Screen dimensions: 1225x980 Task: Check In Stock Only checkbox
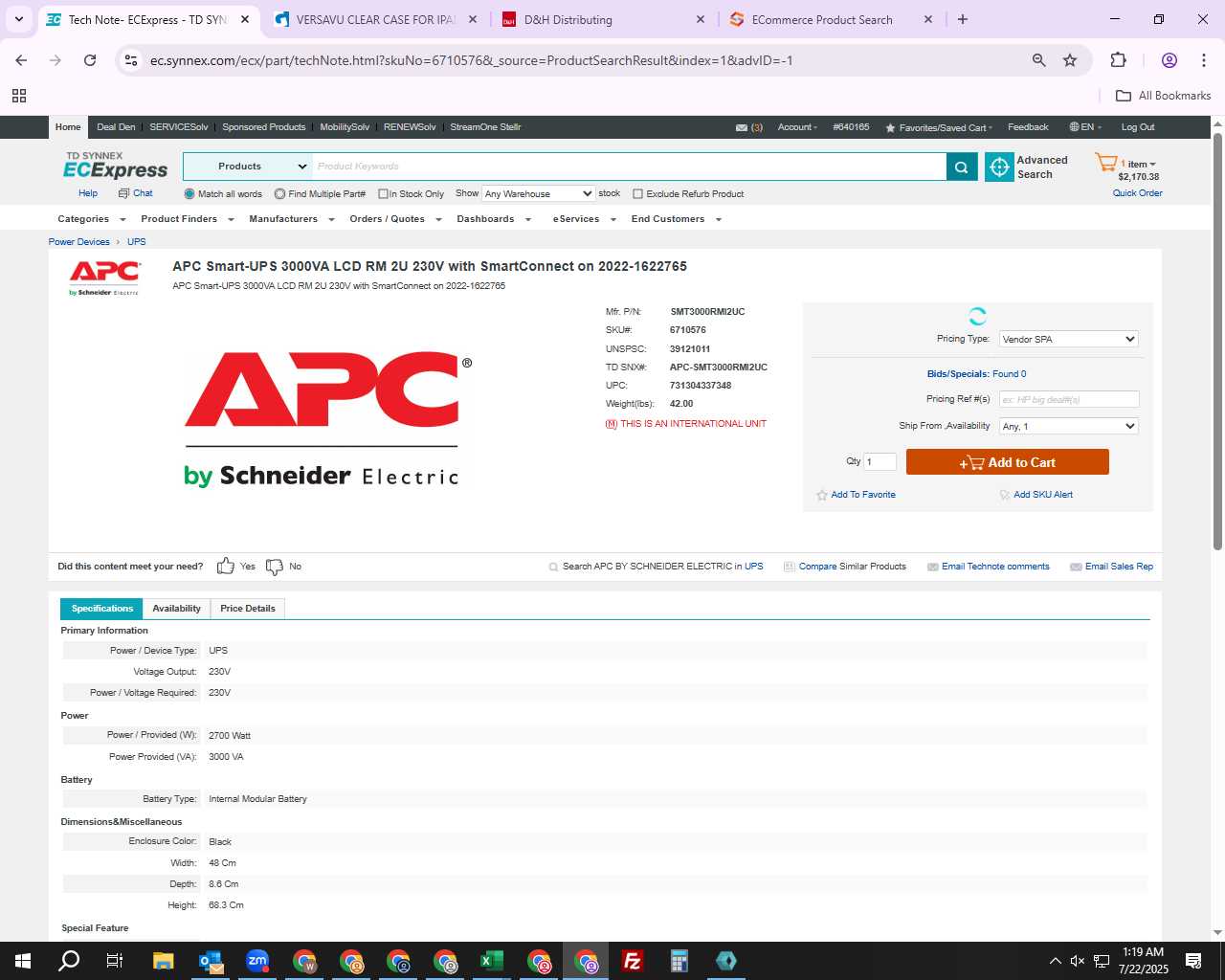(x=383, y=193)
